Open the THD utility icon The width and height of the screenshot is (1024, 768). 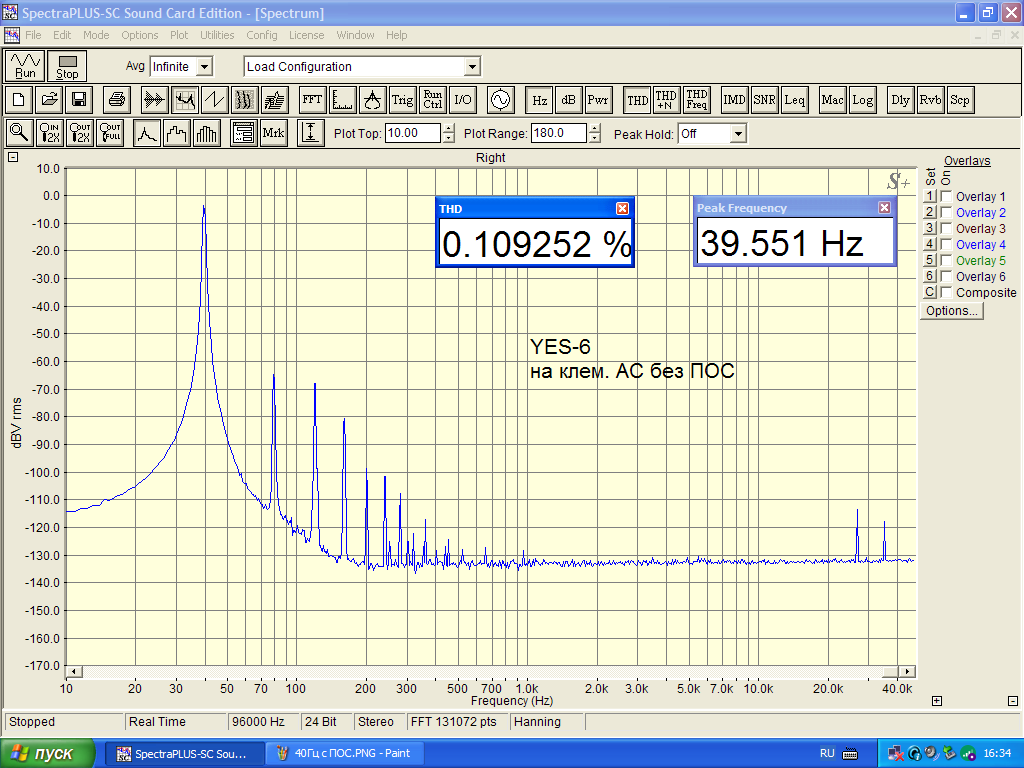click(637, 100)
